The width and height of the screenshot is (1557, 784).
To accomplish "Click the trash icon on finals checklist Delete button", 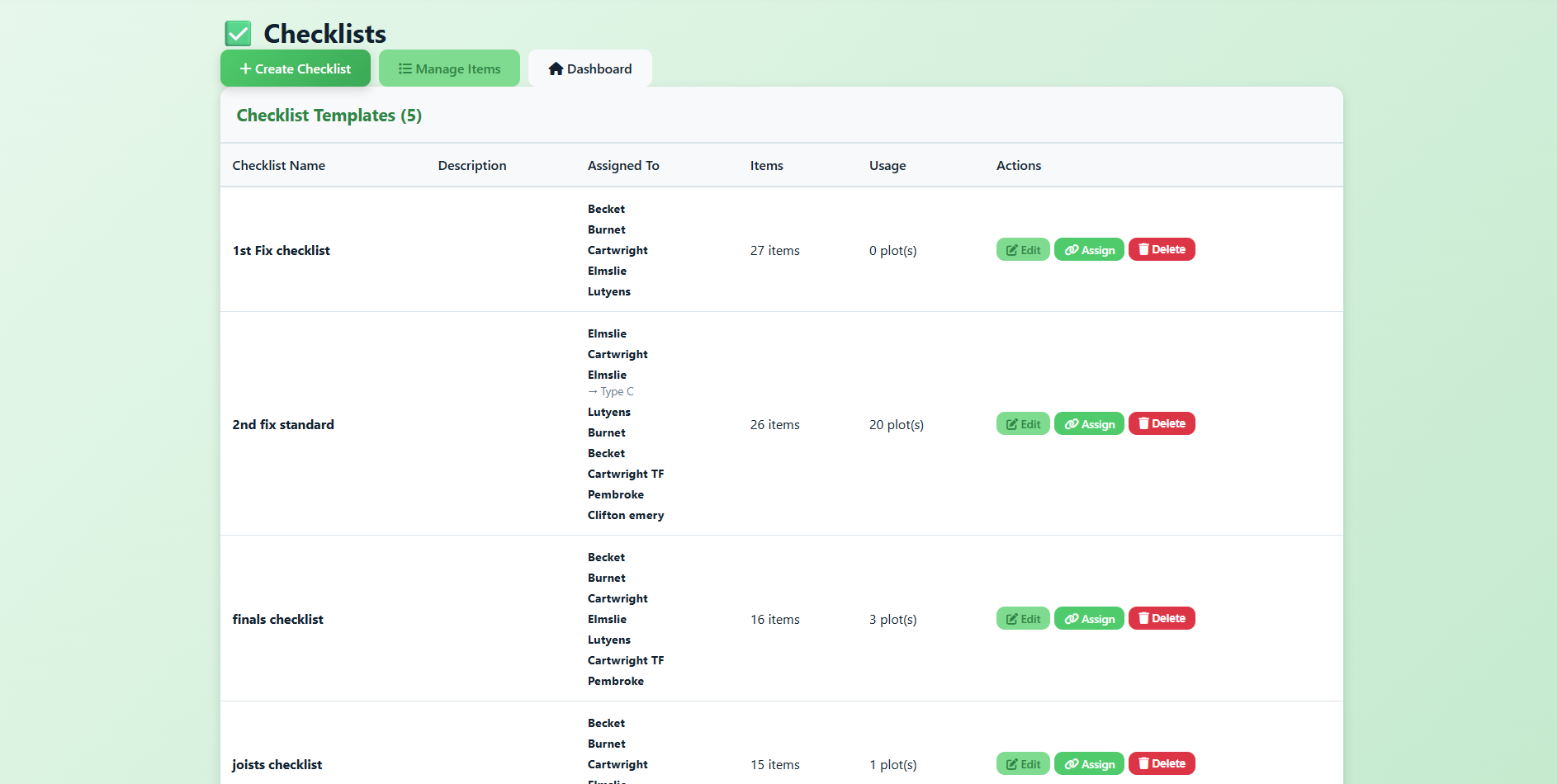I will [x=1143, y=618].
